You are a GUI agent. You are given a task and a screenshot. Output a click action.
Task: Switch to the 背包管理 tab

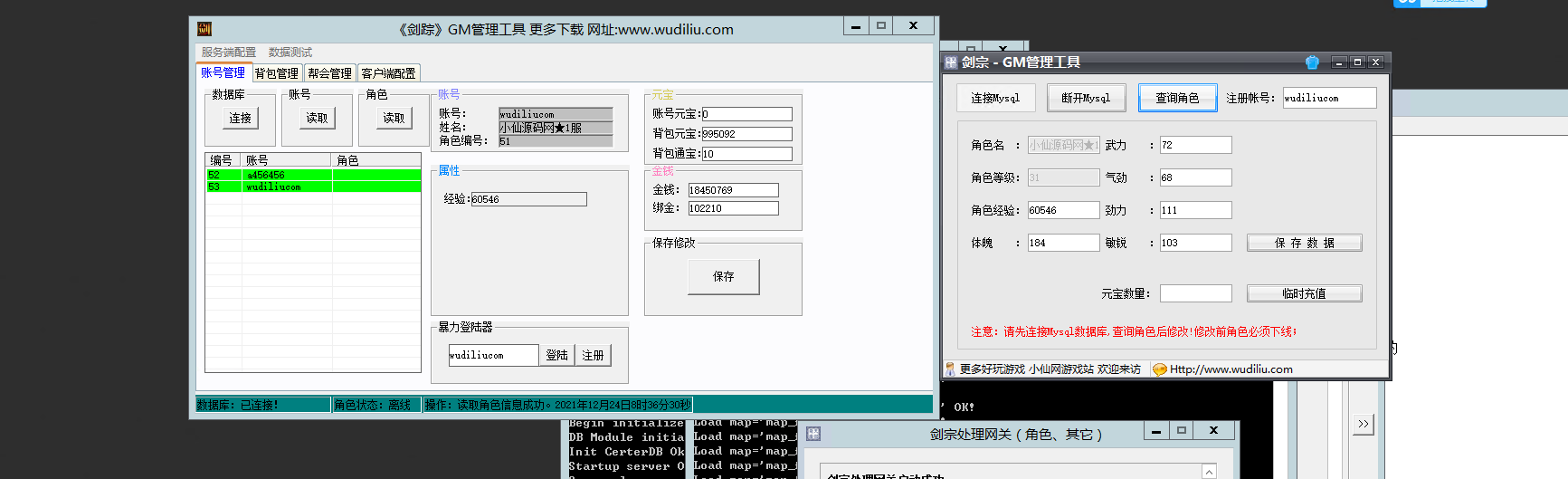click(x=276, y=73)
